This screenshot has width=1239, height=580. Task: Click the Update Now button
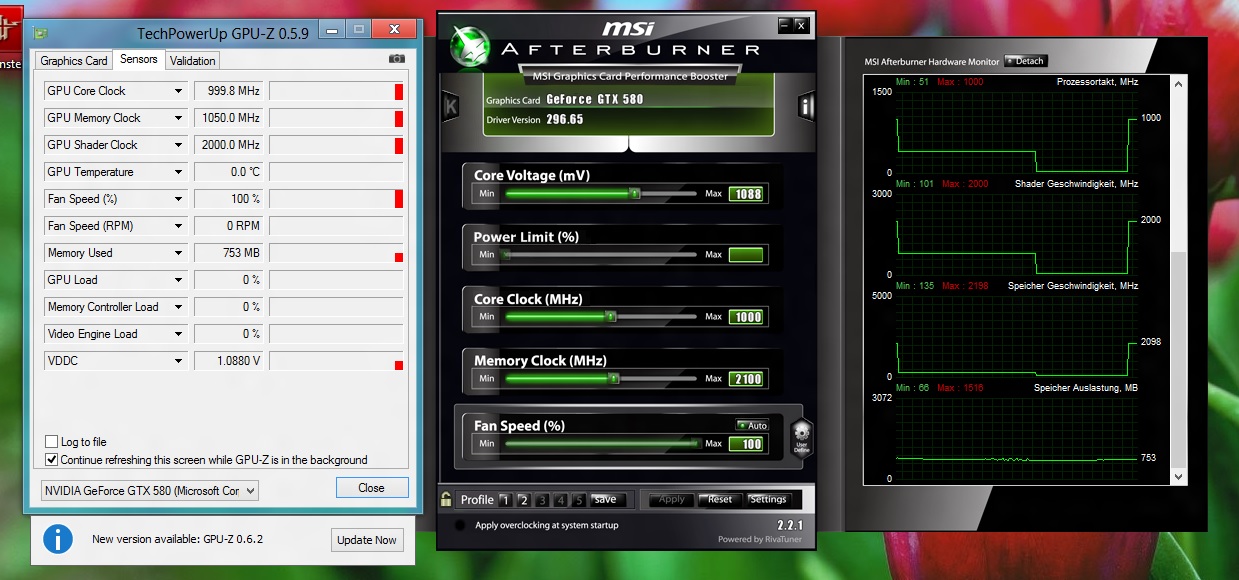366,539
